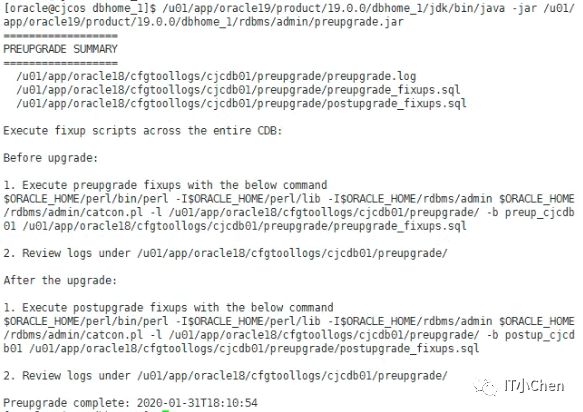Click the last 'Review logs under' line
583x412 pixels.
(225, 375)
